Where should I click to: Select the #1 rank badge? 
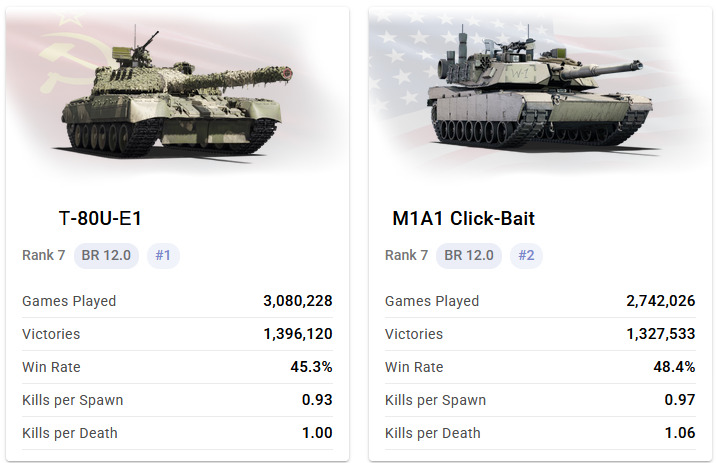(x=163, y=255)
